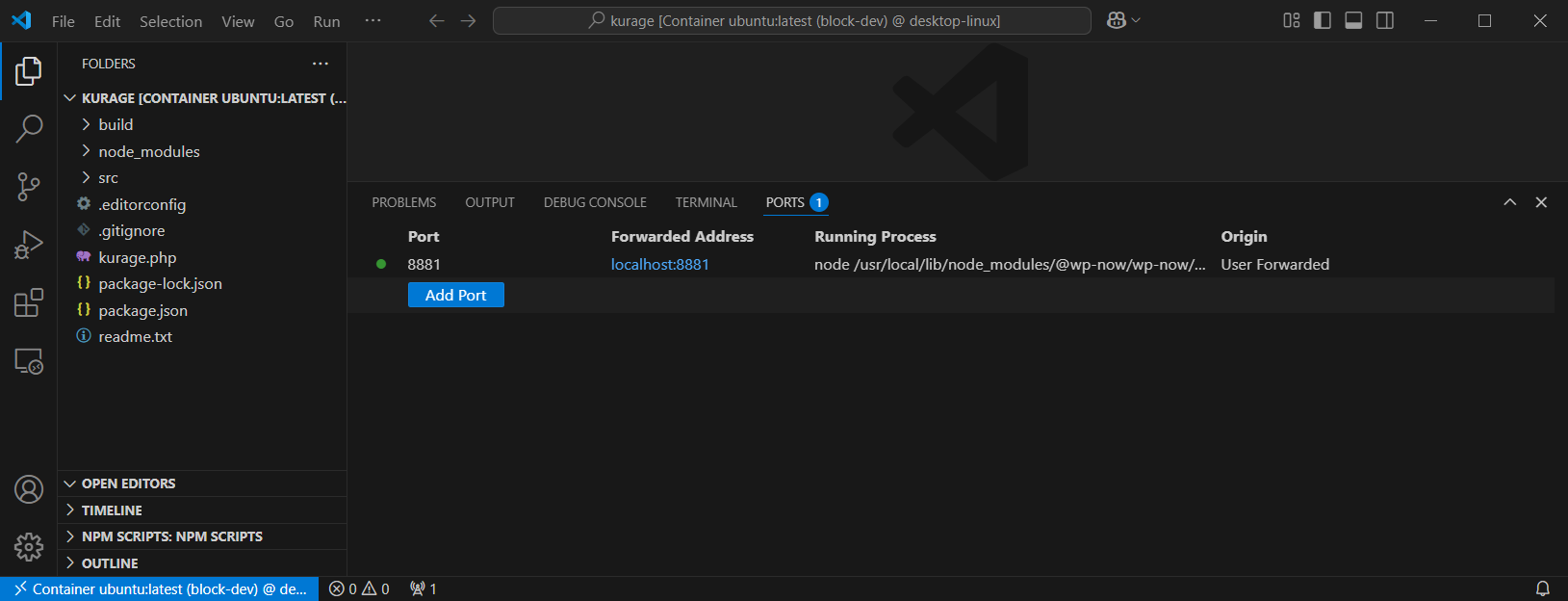Click the Port column header
This screenshot has height=601, width=1568.
[424, 236]
